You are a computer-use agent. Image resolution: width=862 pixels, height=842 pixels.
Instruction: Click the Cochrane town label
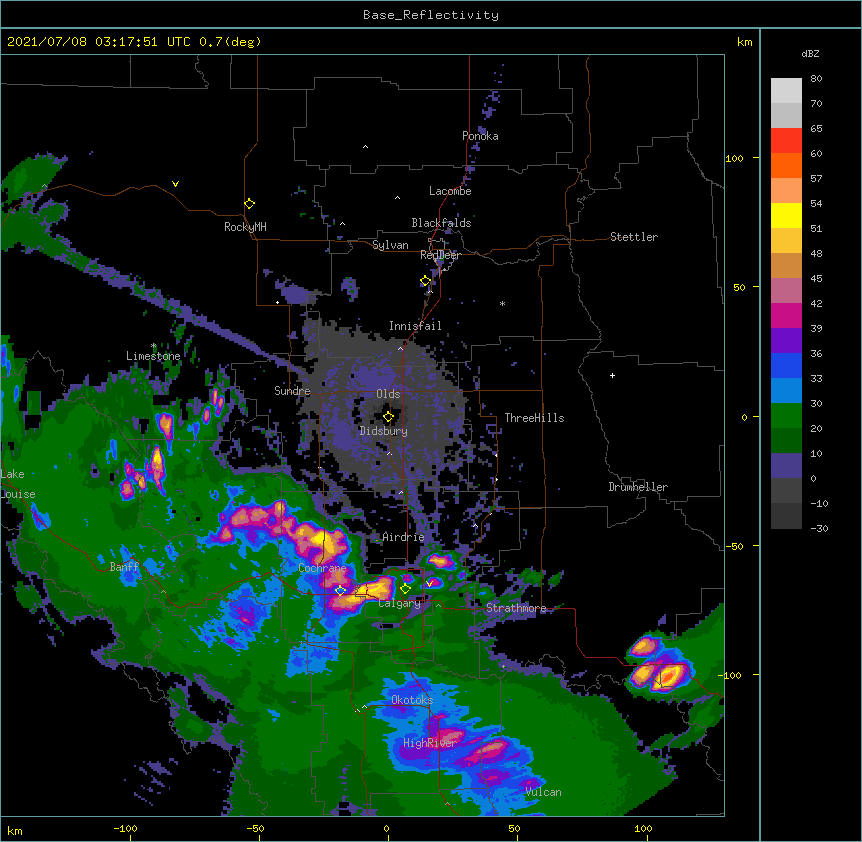(322, 568)
